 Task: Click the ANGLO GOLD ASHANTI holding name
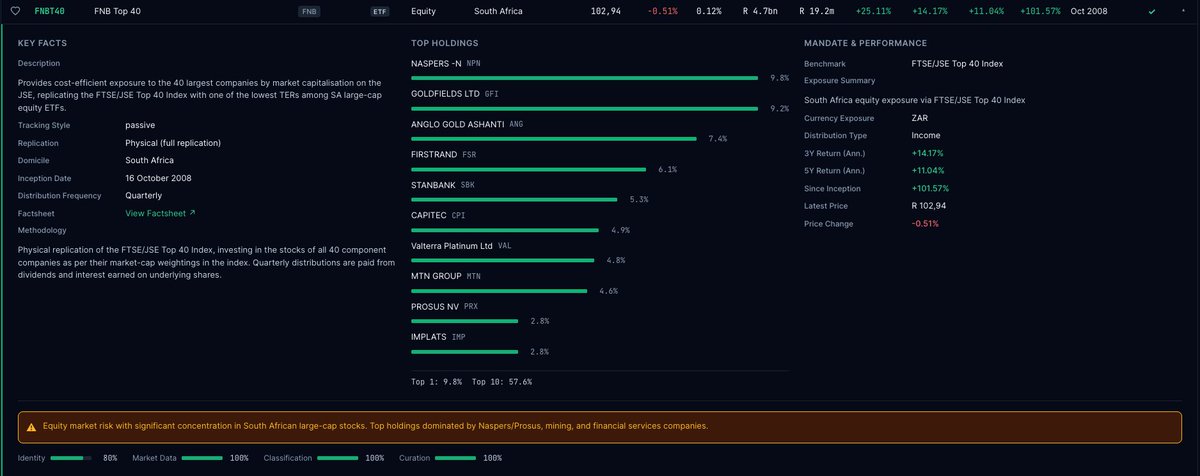tap(458, 124)
